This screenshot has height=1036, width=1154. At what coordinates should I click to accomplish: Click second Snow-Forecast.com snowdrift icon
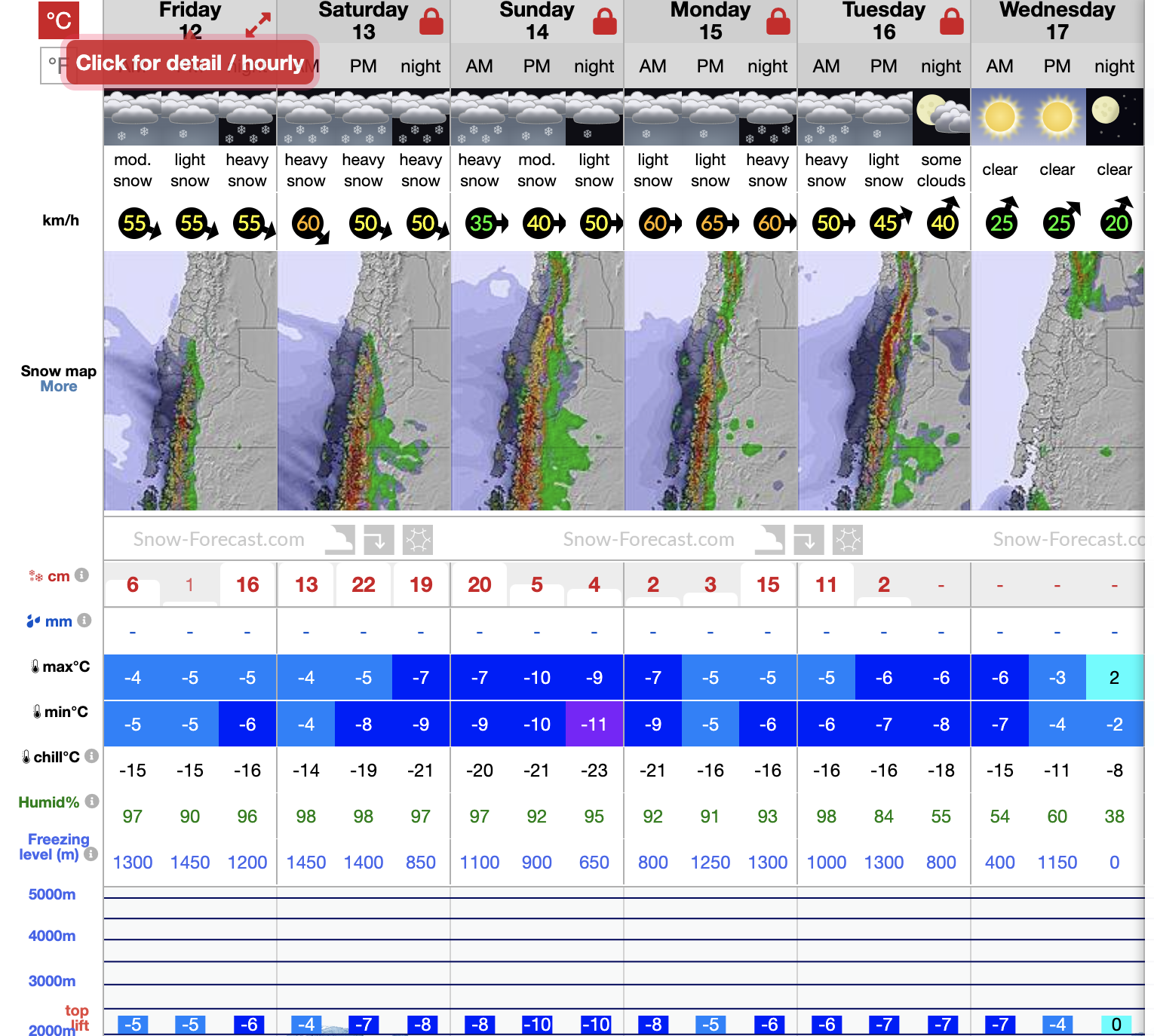770,540
